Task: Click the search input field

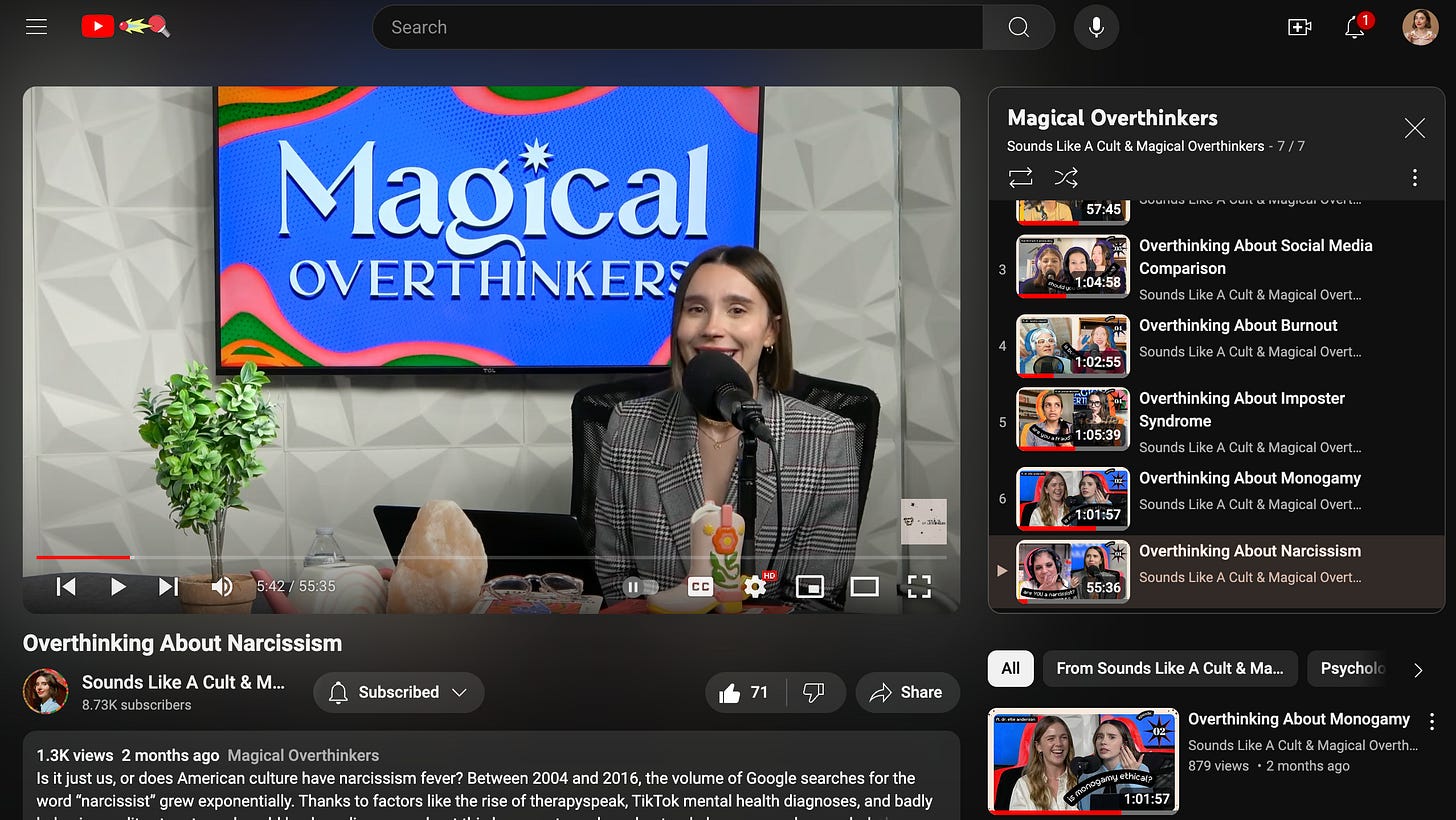Action: tap(678, 27)
